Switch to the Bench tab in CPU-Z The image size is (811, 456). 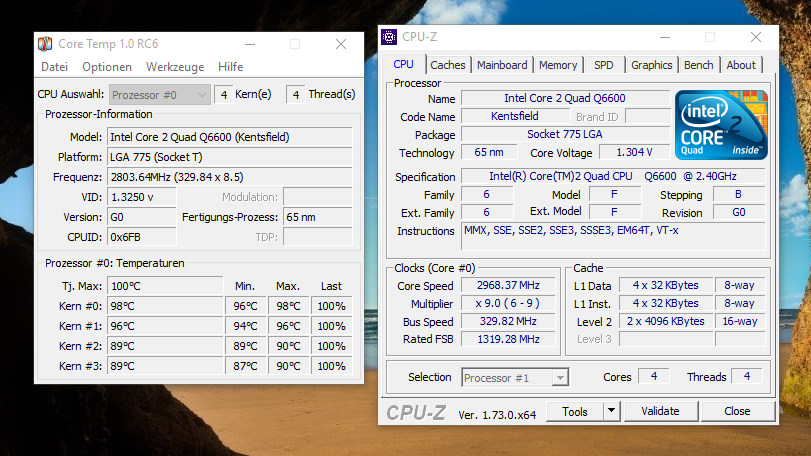pos(698,65)
